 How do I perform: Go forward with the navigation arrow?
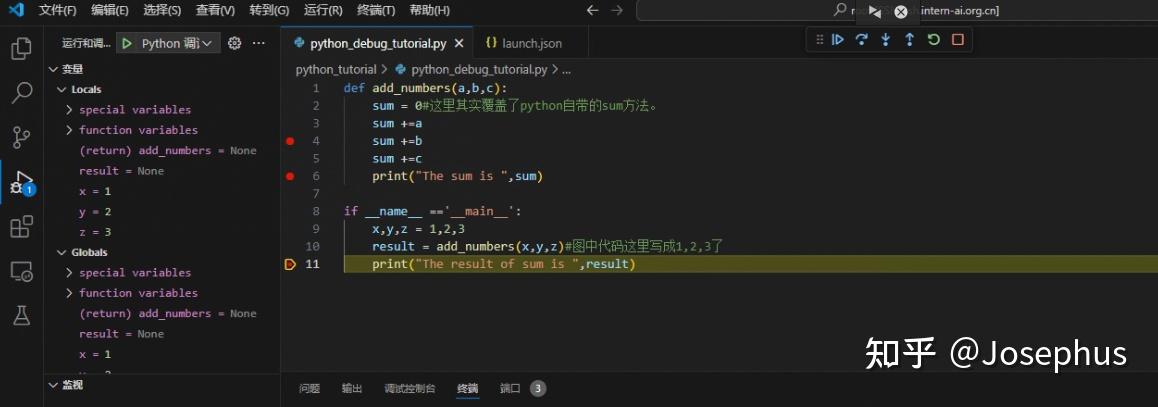click(617, 10)
